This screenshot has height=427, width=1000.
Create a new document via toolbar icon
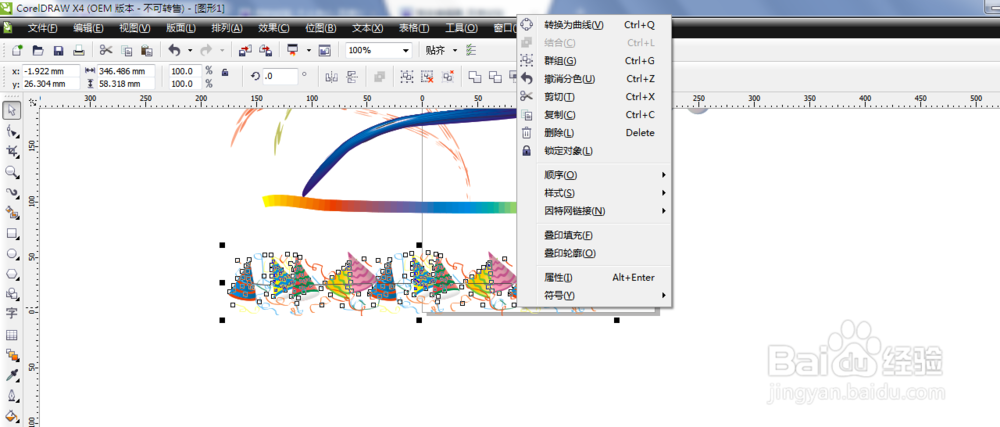pyautogui.click(x=17, y=50)
